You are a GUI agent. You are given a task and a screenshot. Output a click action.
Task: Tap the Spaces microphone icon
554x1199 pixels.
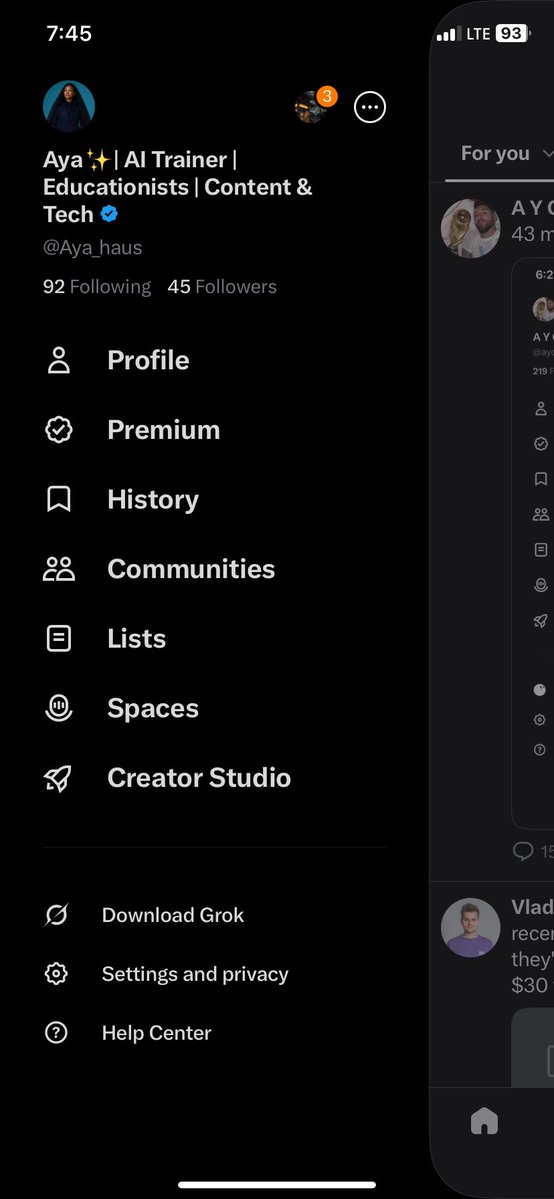click(59, 708)
